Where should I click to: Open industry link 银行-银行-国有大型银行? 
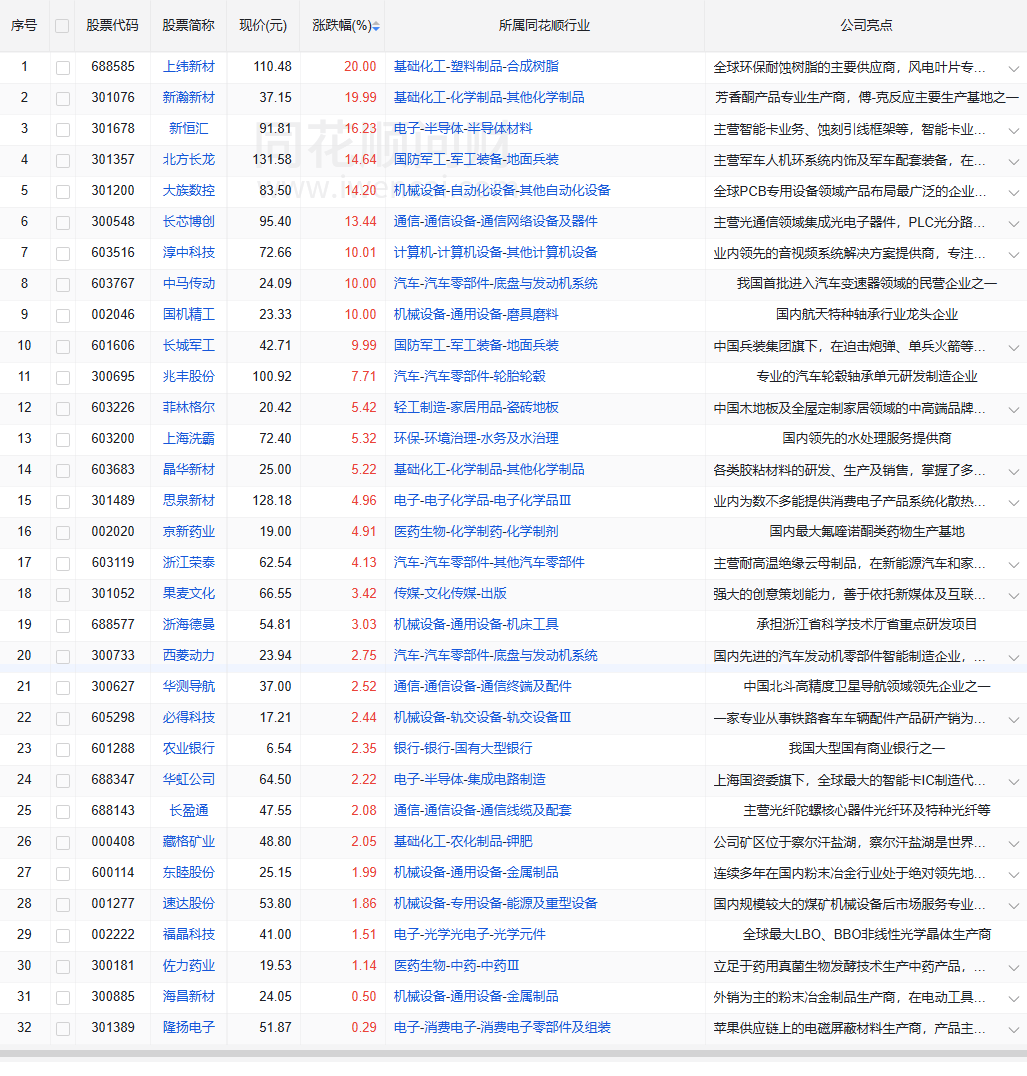pyautogui.click(x=463, y=749)
